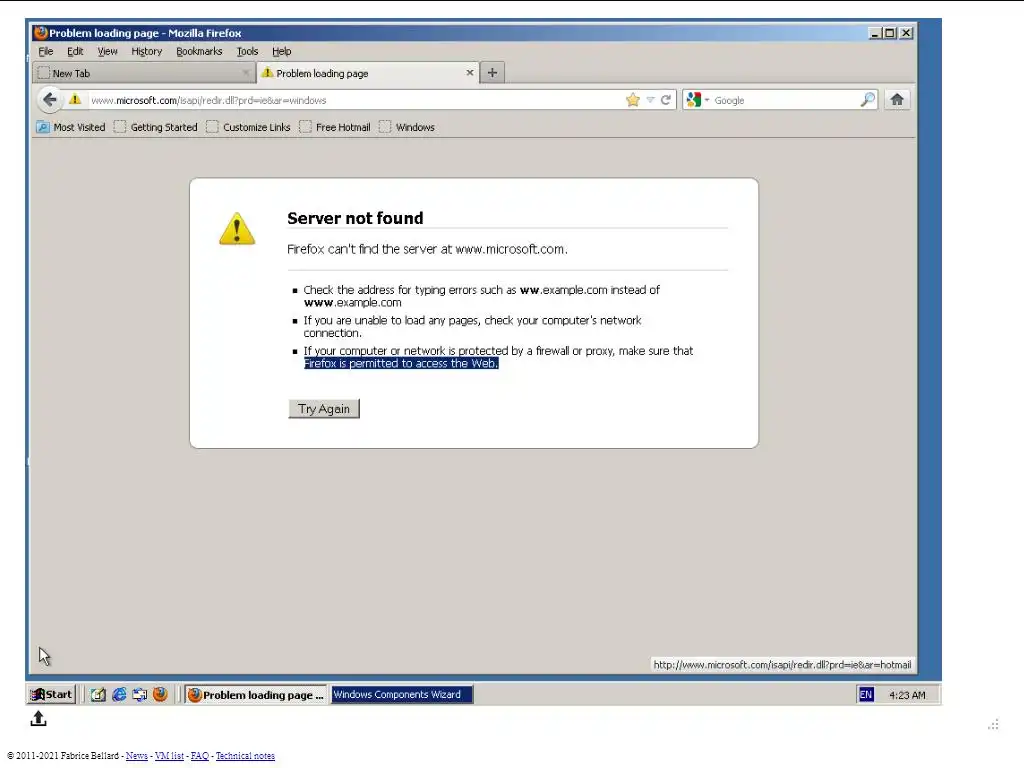Click the highlighted text 'Firefox is permitted to access the Web.'
Viewport: 1024px width, 768px height.
pos(401,363)
